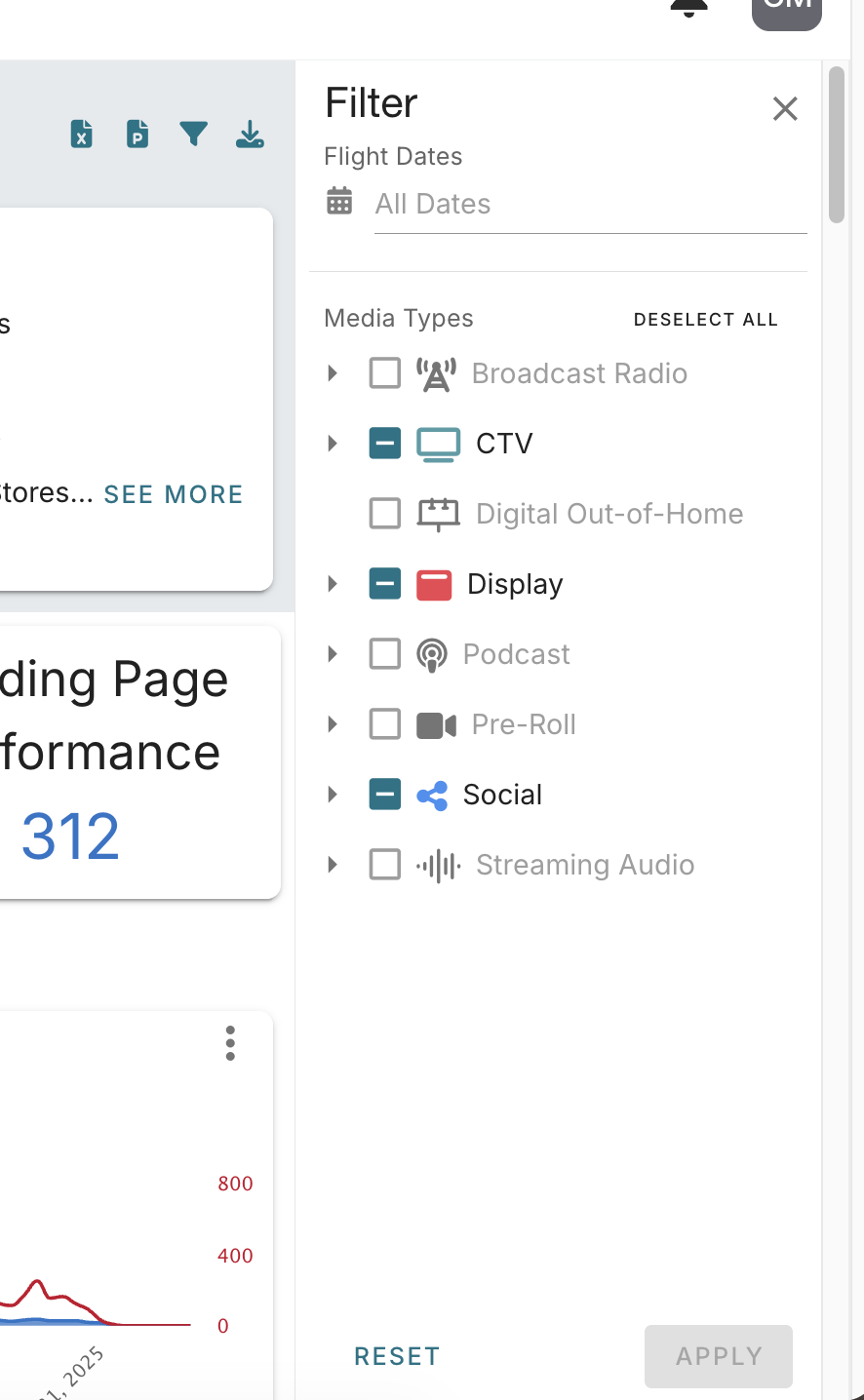Export report to PowerPoint file icon
Viewport: 864px width, 1400px height.
click(137, 134)
